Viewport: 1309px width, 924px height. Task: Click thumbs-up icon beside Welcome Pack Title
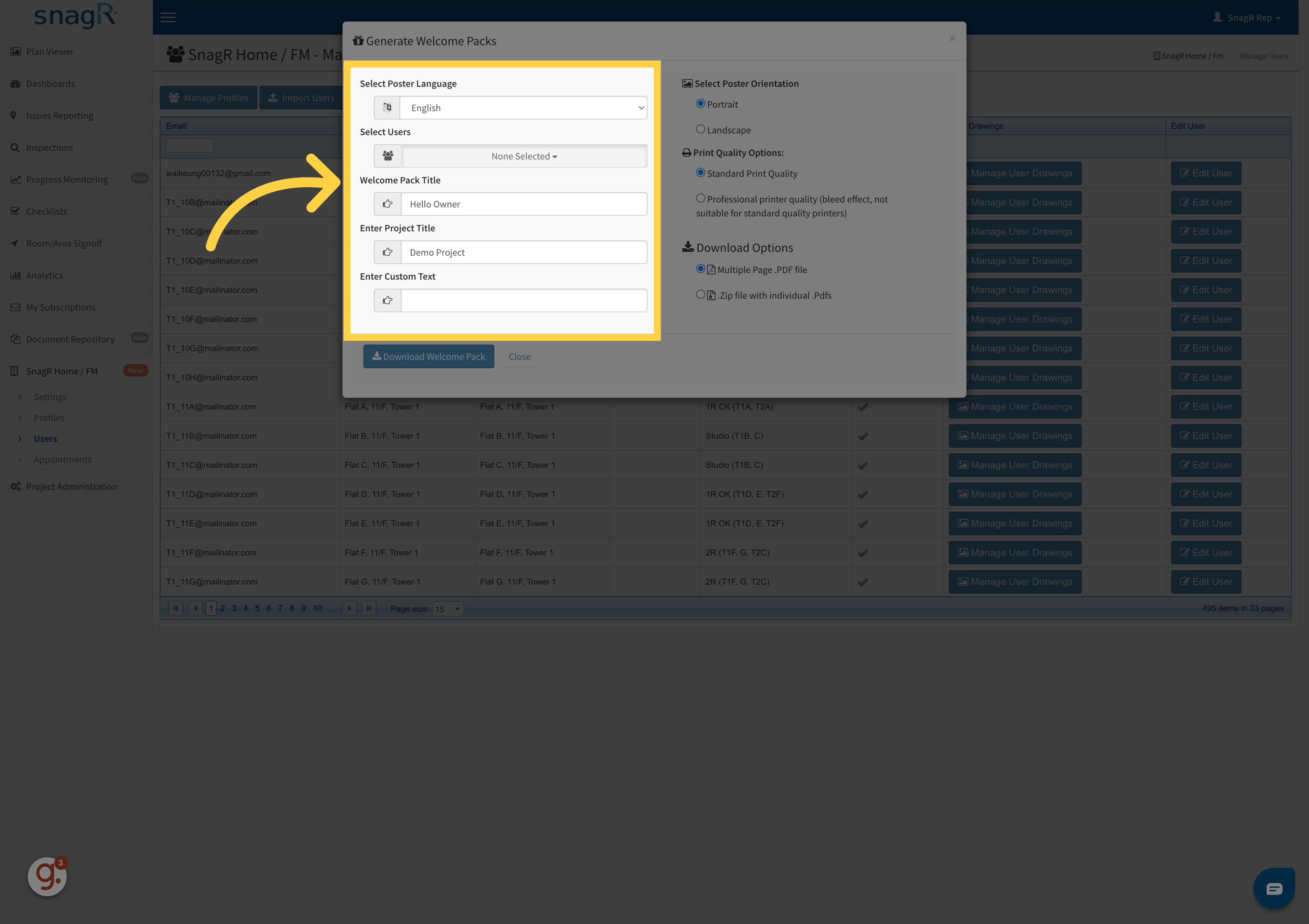(x=388, y=204)
